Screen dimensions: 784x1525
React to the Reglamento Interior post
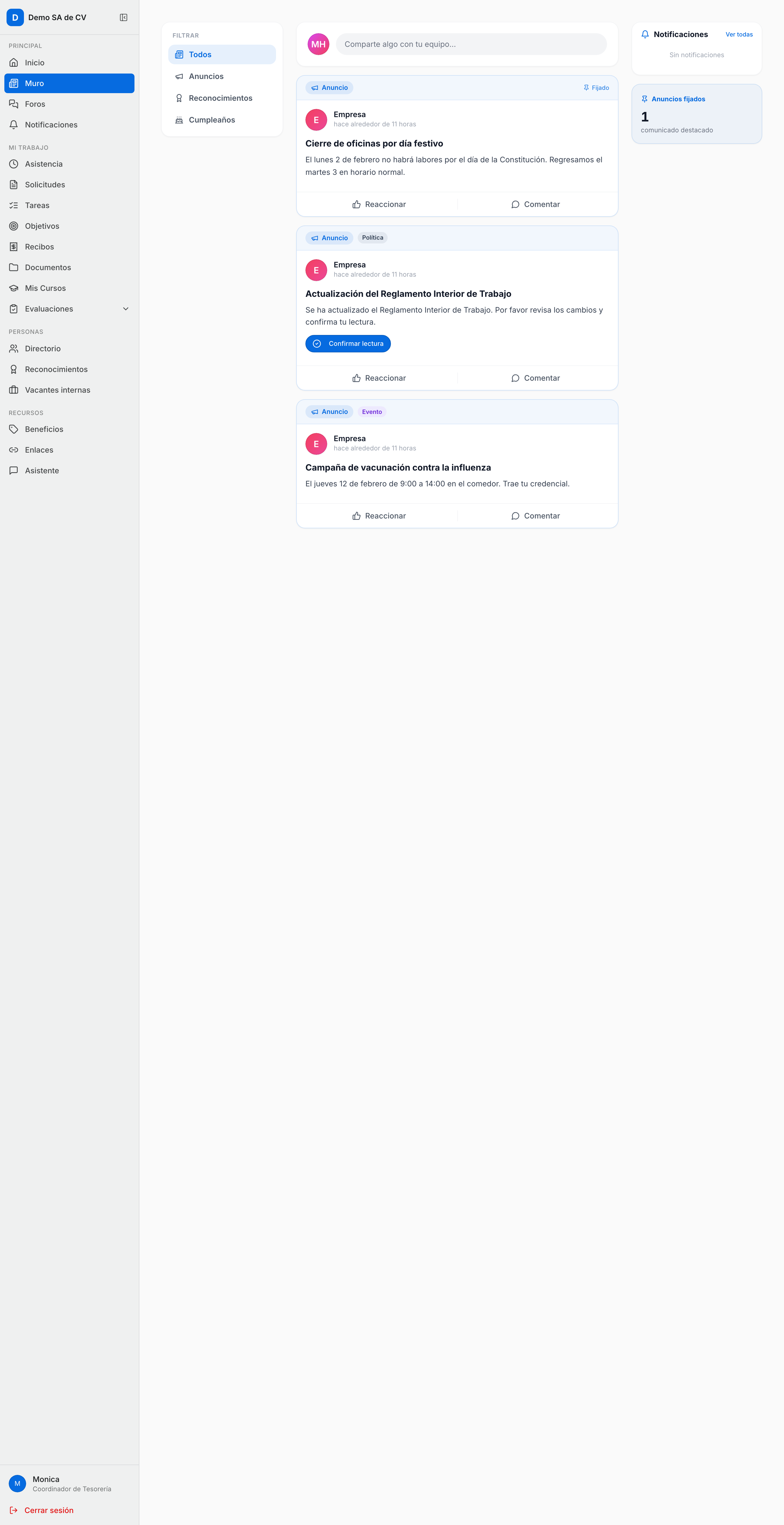click(x=379, y=378)
